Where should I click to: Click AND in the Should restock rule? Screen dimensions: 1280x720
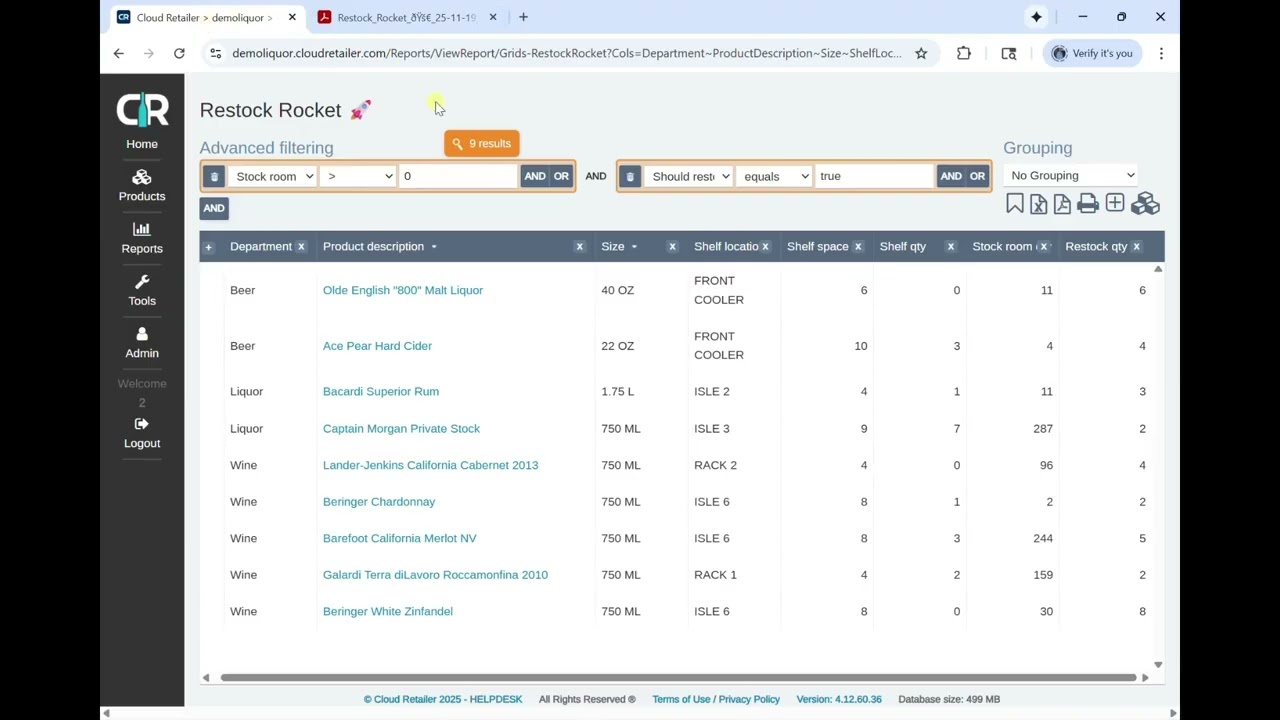pyautogui.click(x=951, y=176)
